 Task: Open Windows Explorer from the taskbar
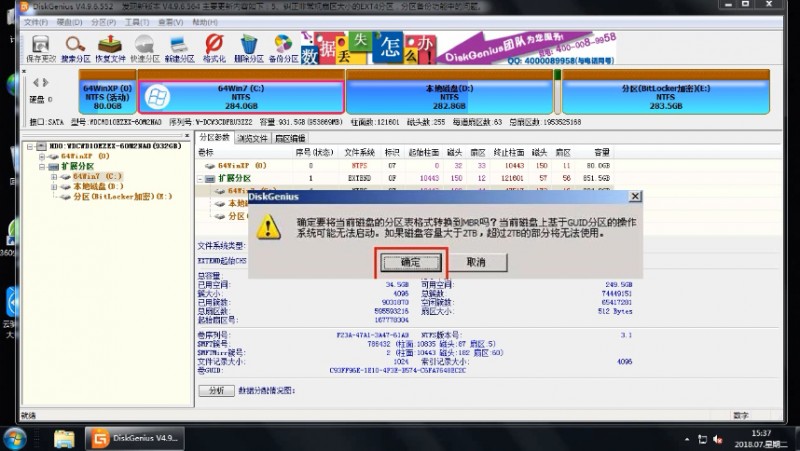coord(64,439)
